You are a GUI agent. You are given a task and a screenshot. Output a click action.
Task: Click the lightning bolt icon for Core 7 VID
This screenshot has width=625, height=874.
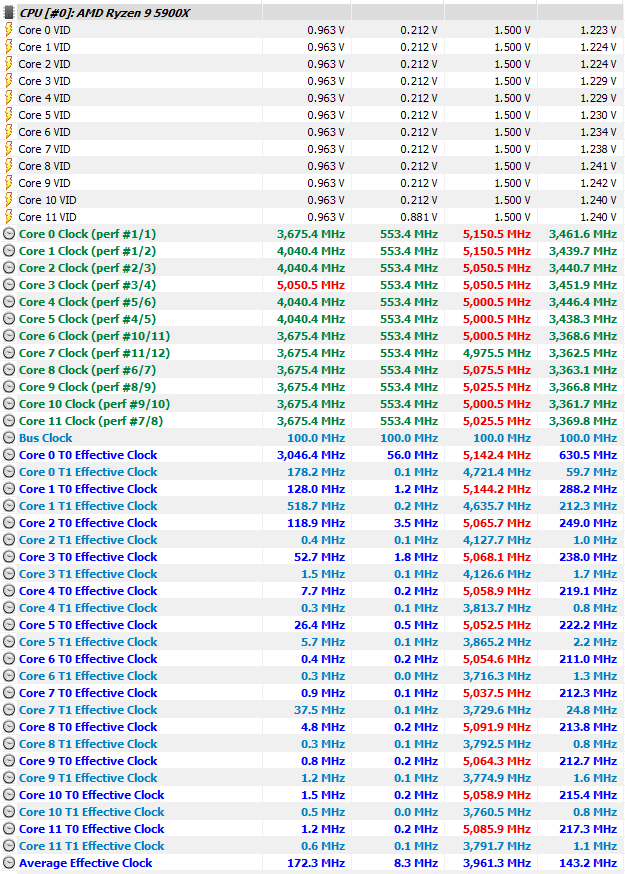pos(8,149)
